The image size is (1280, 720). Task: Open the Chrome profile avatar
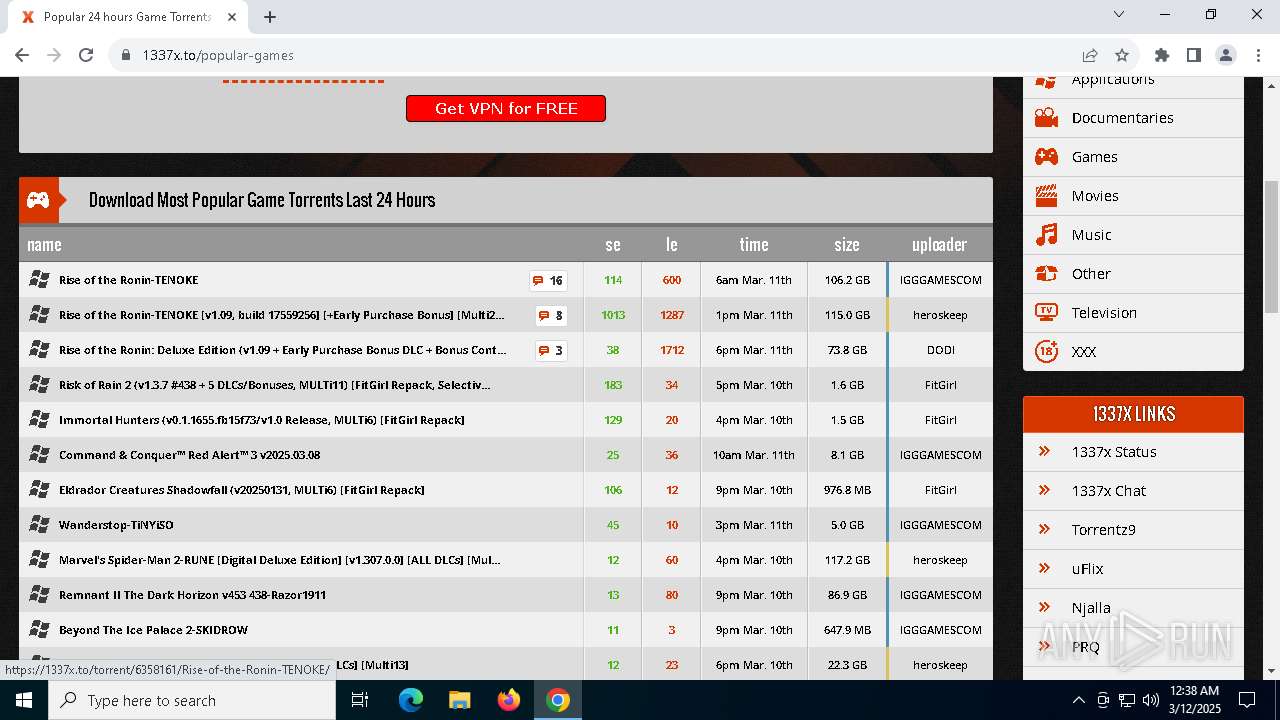tap(1226, 55)
